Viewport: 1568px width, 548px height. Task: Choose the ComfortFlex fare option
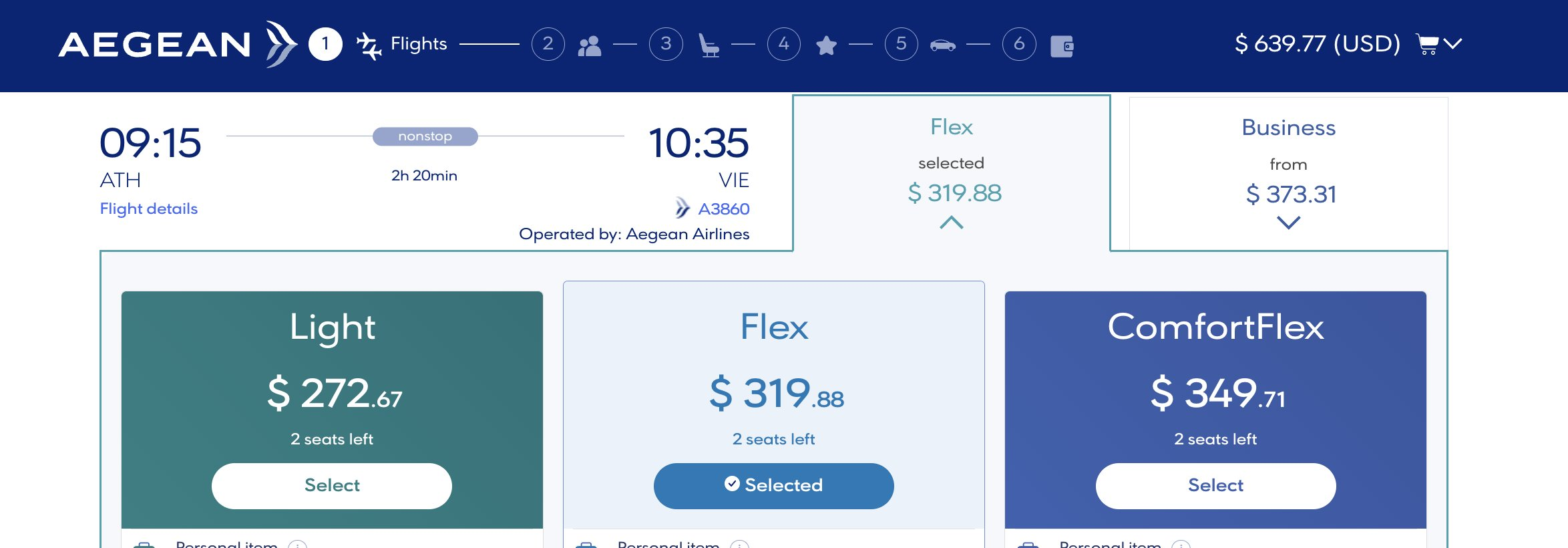[1215, 485]
